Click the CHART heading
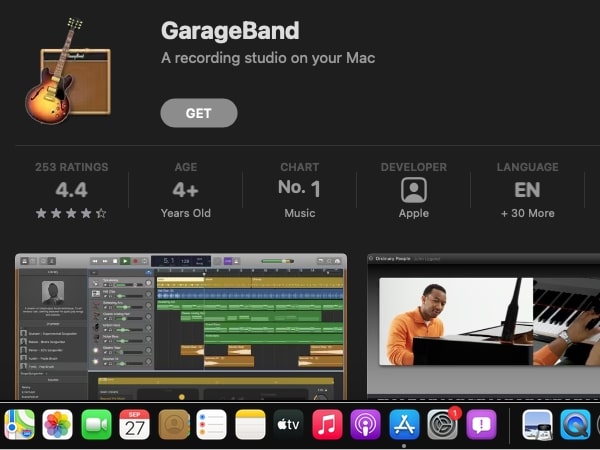600x450 pixels. [x=300, y=167]
